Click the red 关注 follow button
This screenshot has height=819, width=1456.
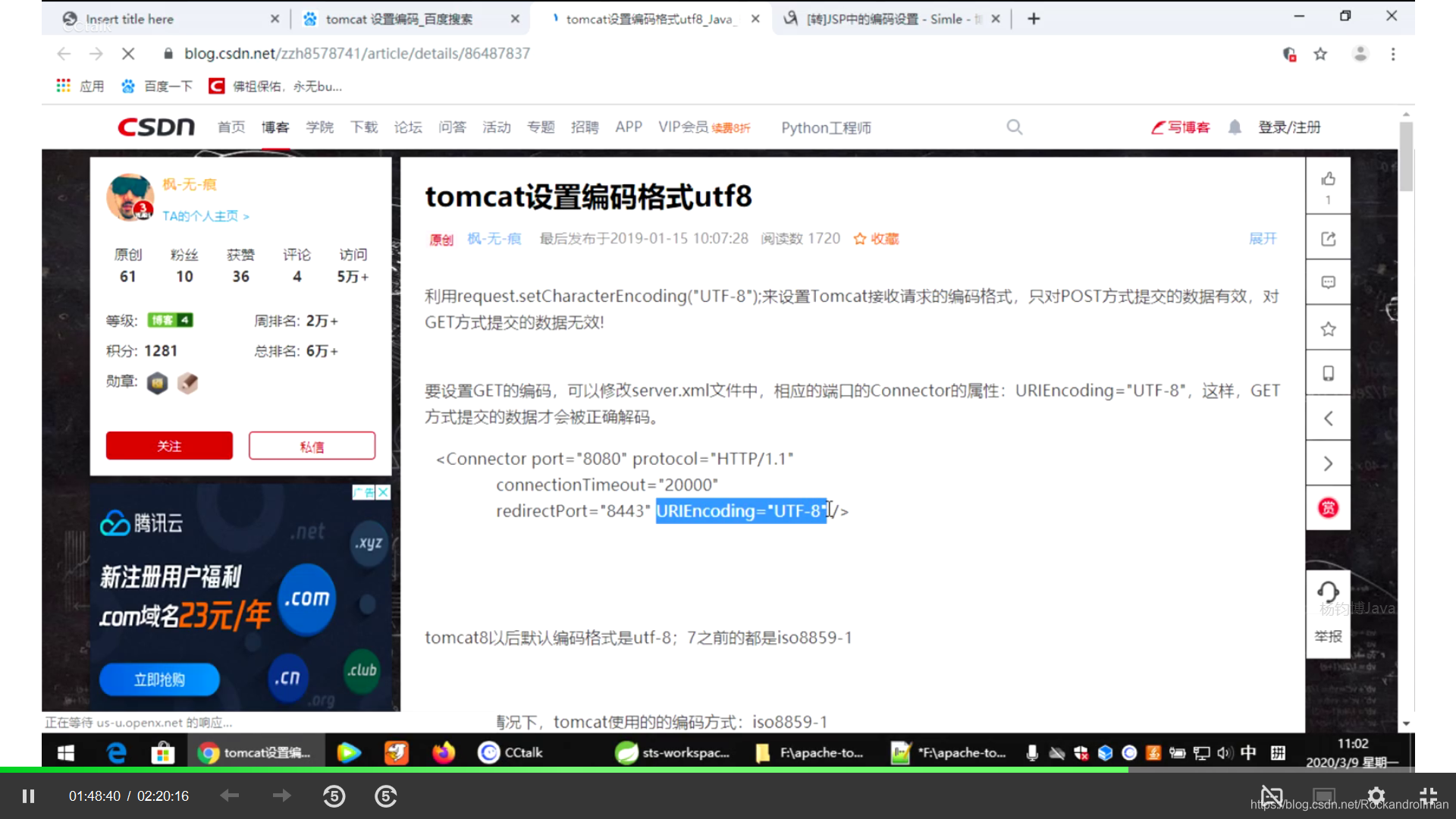(169, 446)
